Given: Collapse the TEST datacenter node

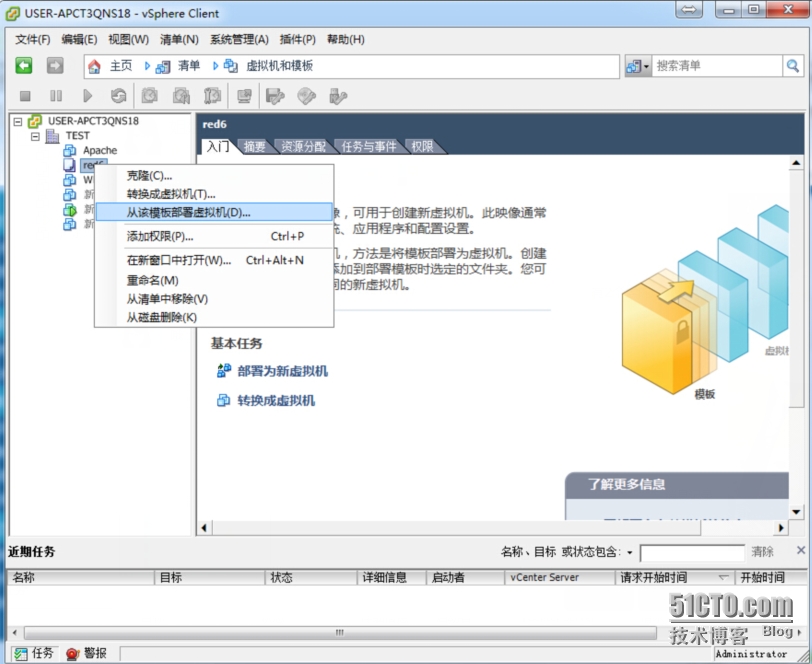Looking at the screenshot, I should tap(35, 136).
